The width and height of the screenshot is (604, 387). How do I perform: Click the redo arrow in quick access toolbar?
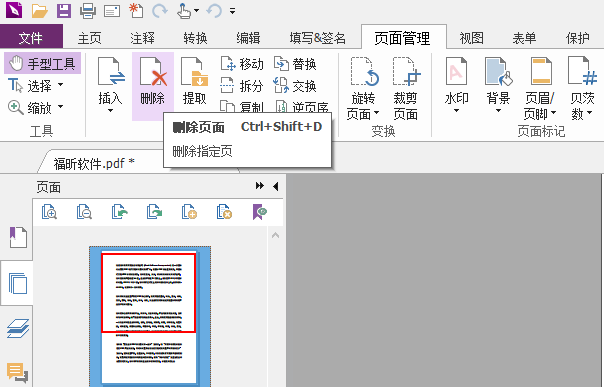click(159, 11)
